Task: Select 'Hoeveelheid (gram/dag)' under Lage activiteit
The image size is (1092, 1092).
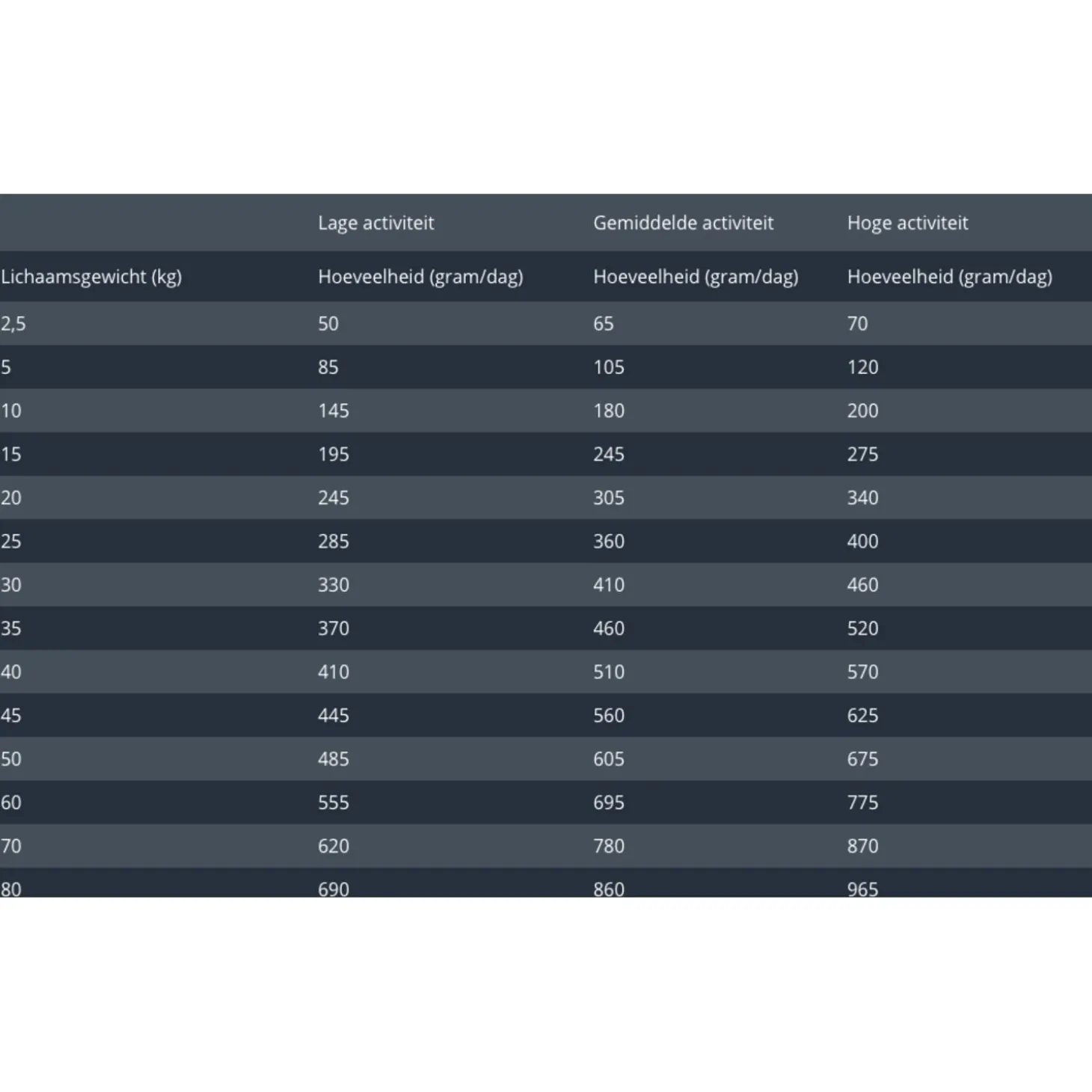Action: point(420,277)
